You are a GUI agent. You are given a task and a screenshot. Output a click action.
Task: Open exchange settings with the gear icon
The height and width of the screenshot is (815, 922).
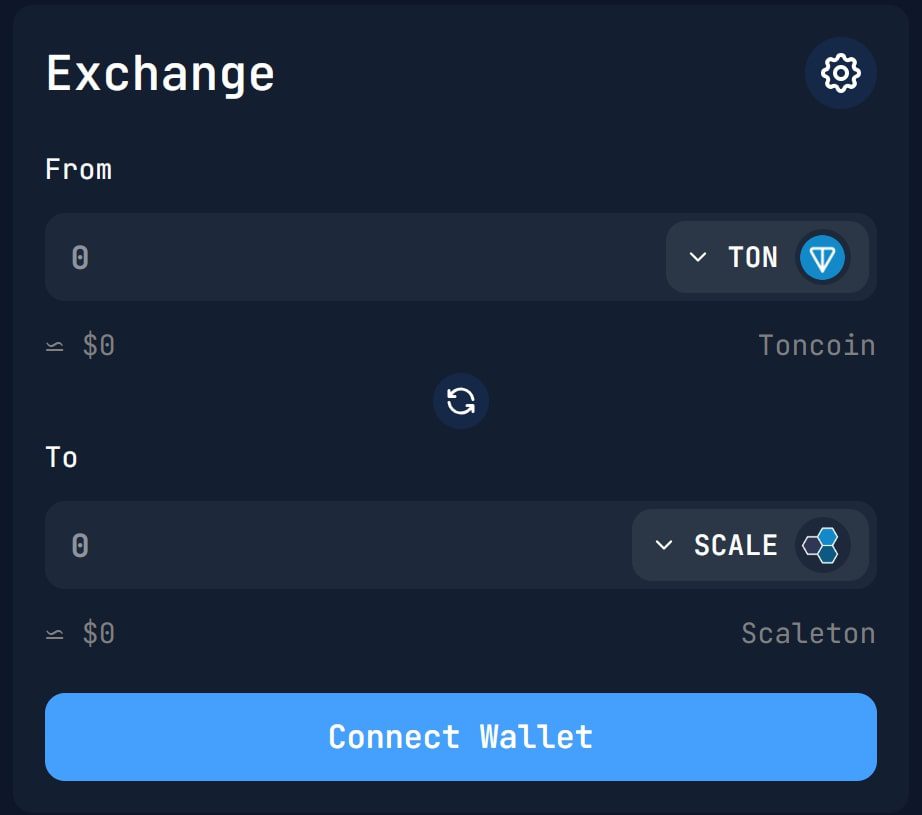840,73
